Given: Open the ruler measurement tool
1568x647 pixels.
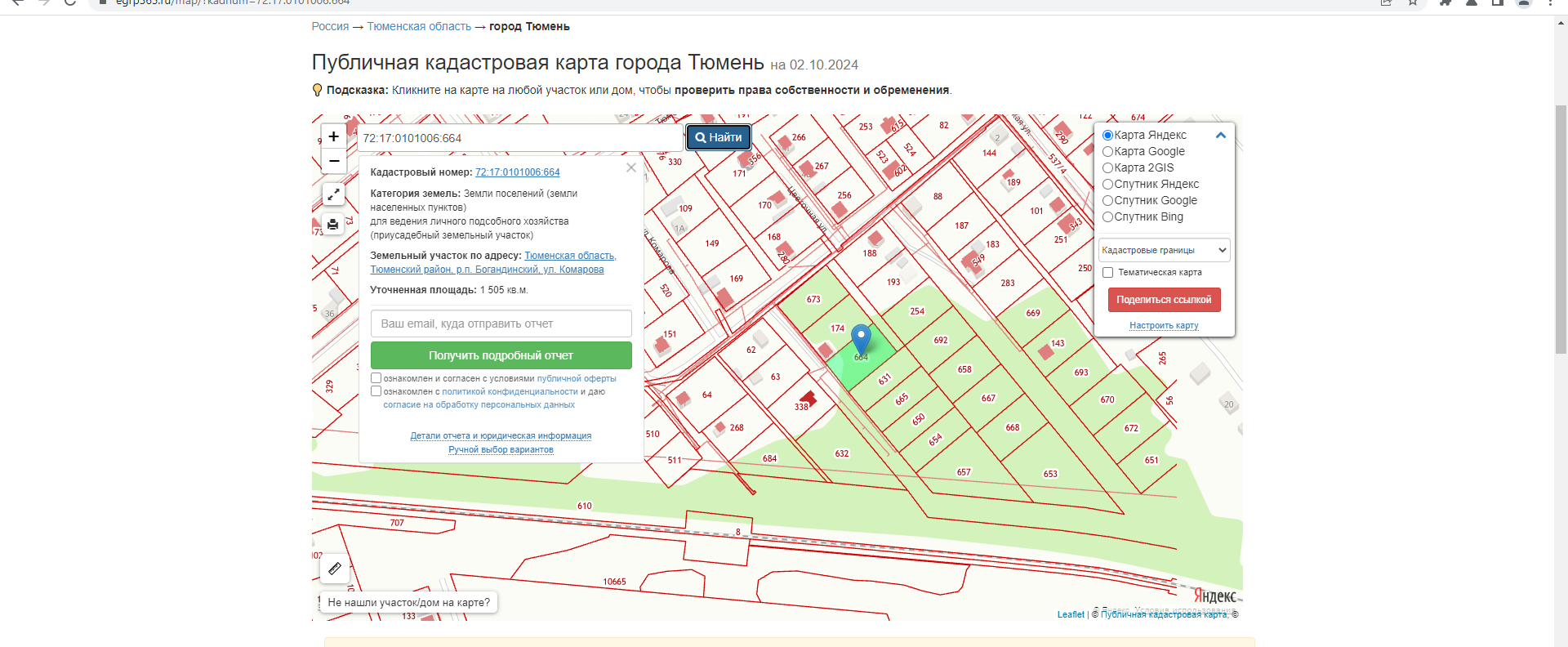Looking at the screenshot, I should [335, 569].
